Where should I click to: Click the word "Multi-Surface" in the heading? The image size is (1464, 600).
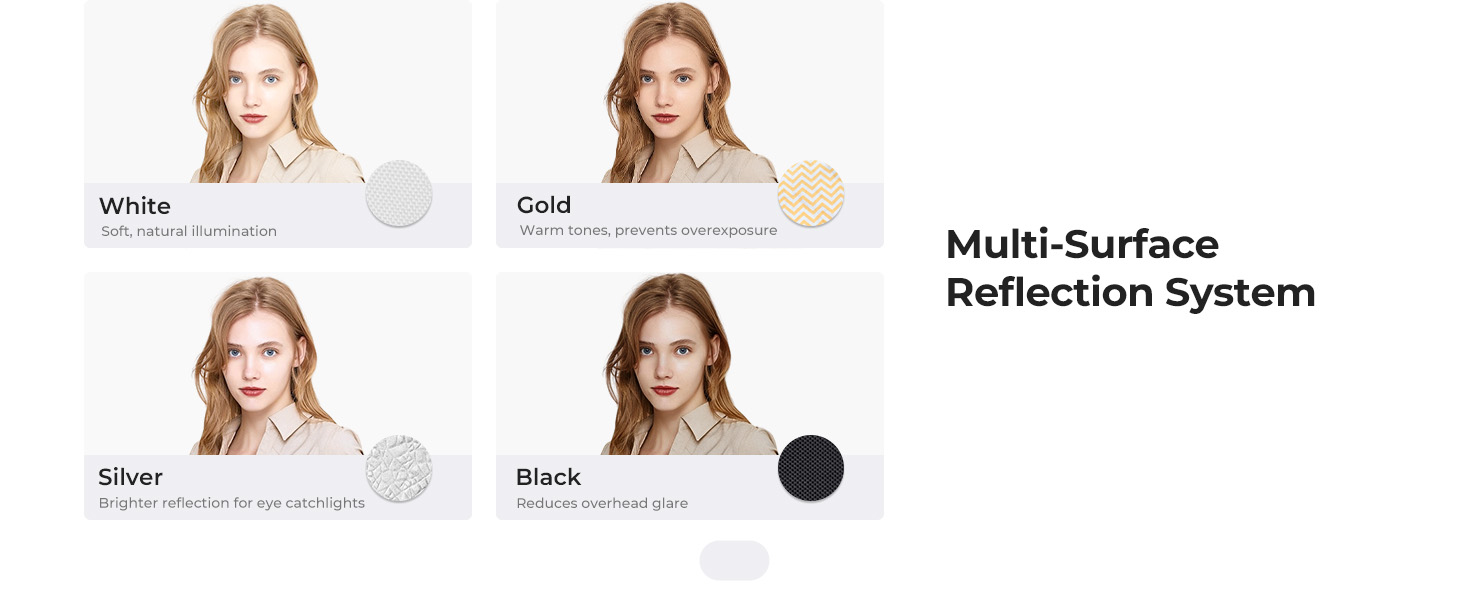[x=1082, y=245]
